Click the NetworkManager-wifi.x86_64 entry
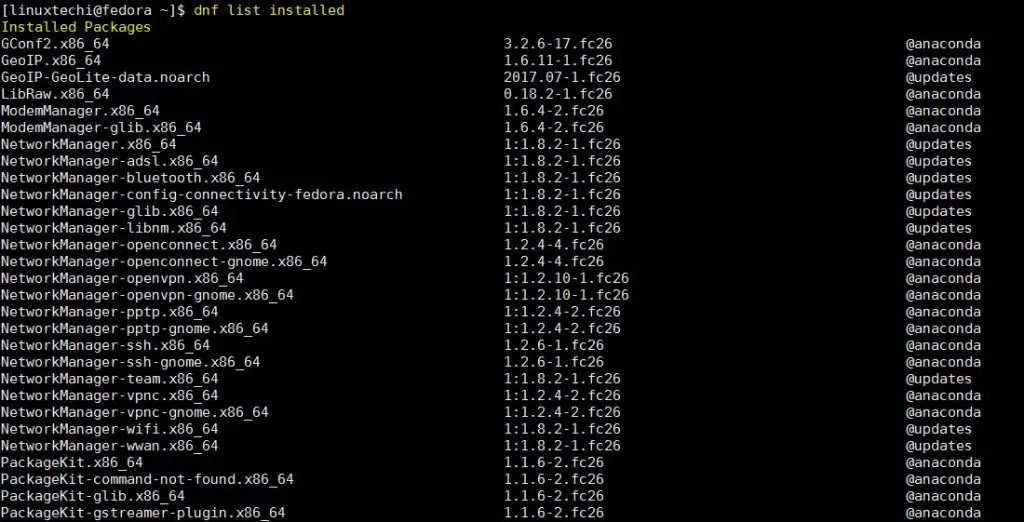The image size is (1024, 522). [x=110, y=429]
